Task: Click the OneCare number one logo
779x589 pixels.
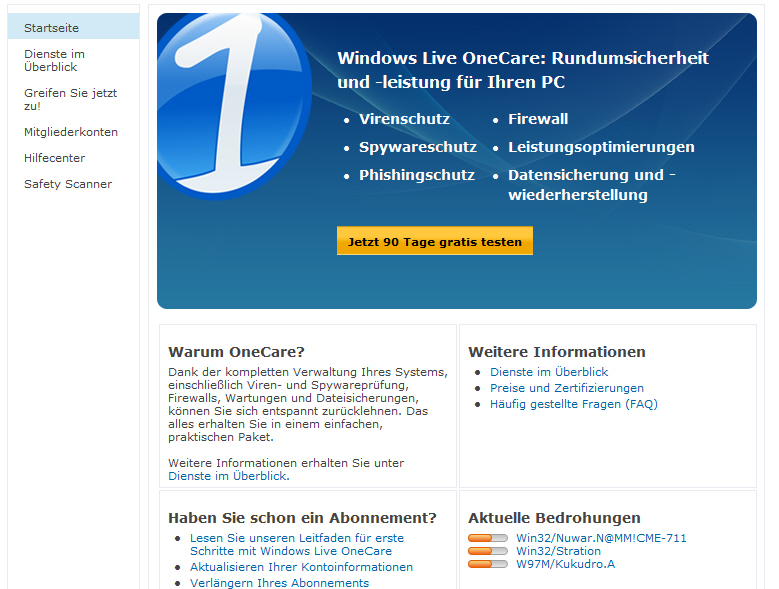Action: [x=234, y=105]
